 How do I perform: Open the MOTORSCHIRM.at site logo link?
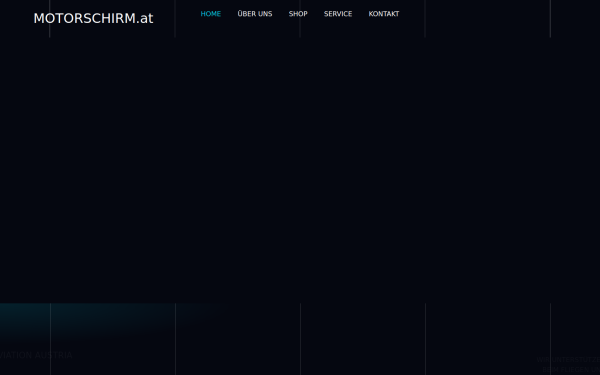(93, 18)
